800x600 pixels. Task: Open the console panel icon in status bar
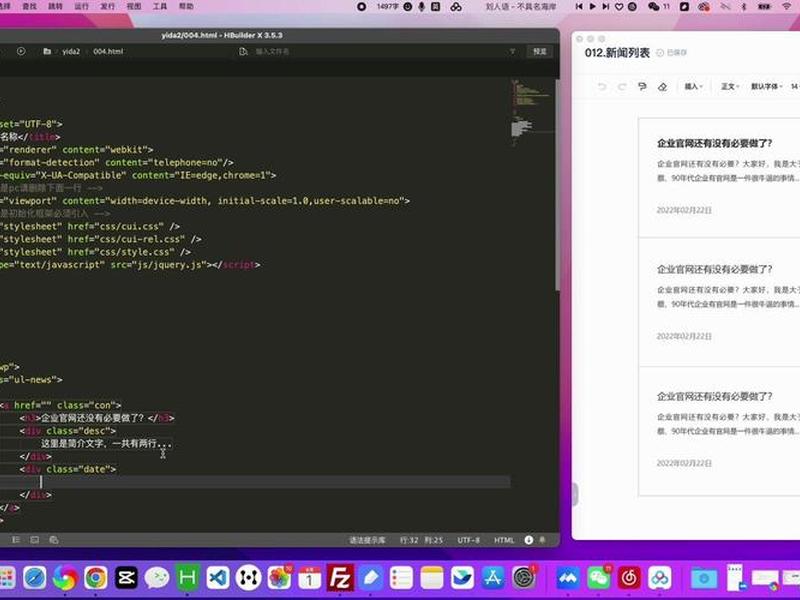coord(35,539)
